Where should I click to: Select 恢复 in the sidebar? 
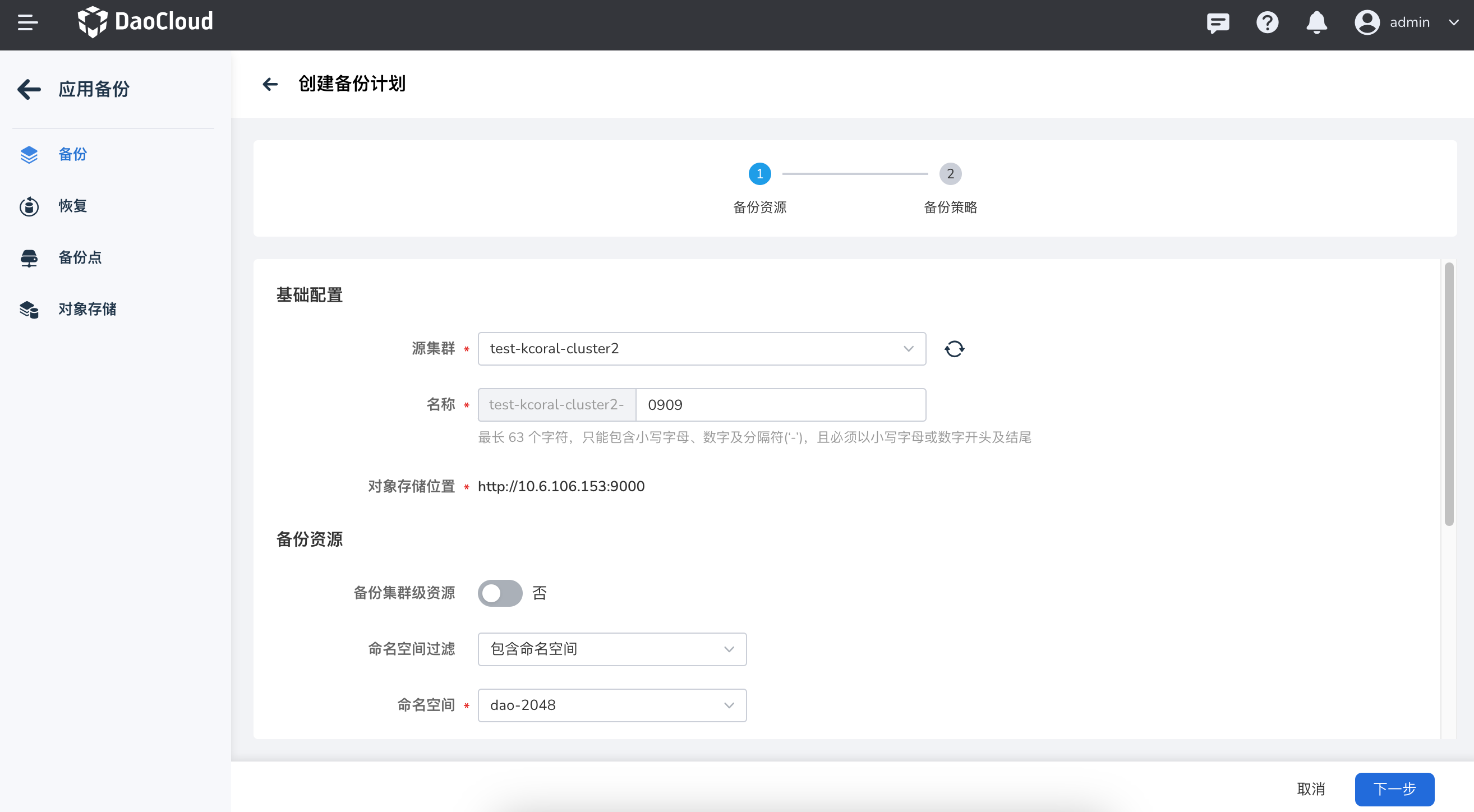(x=73, y=205)
